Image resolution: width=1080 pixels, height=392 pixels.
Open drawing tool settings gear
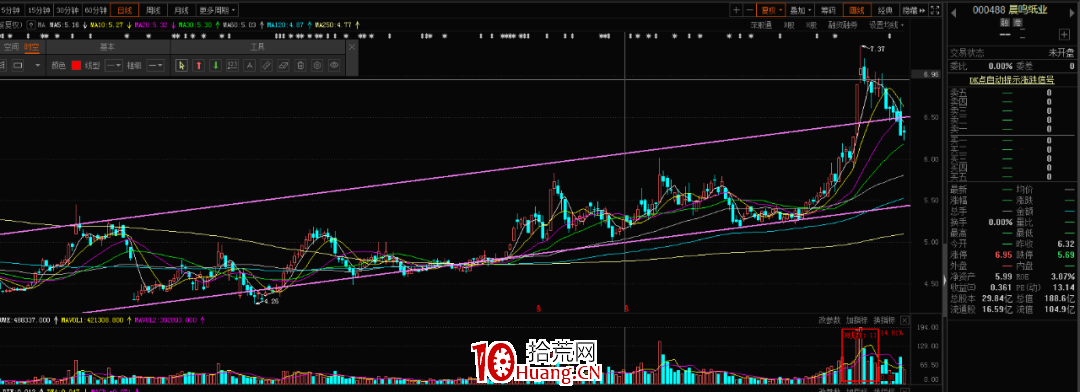pos(317,65)
